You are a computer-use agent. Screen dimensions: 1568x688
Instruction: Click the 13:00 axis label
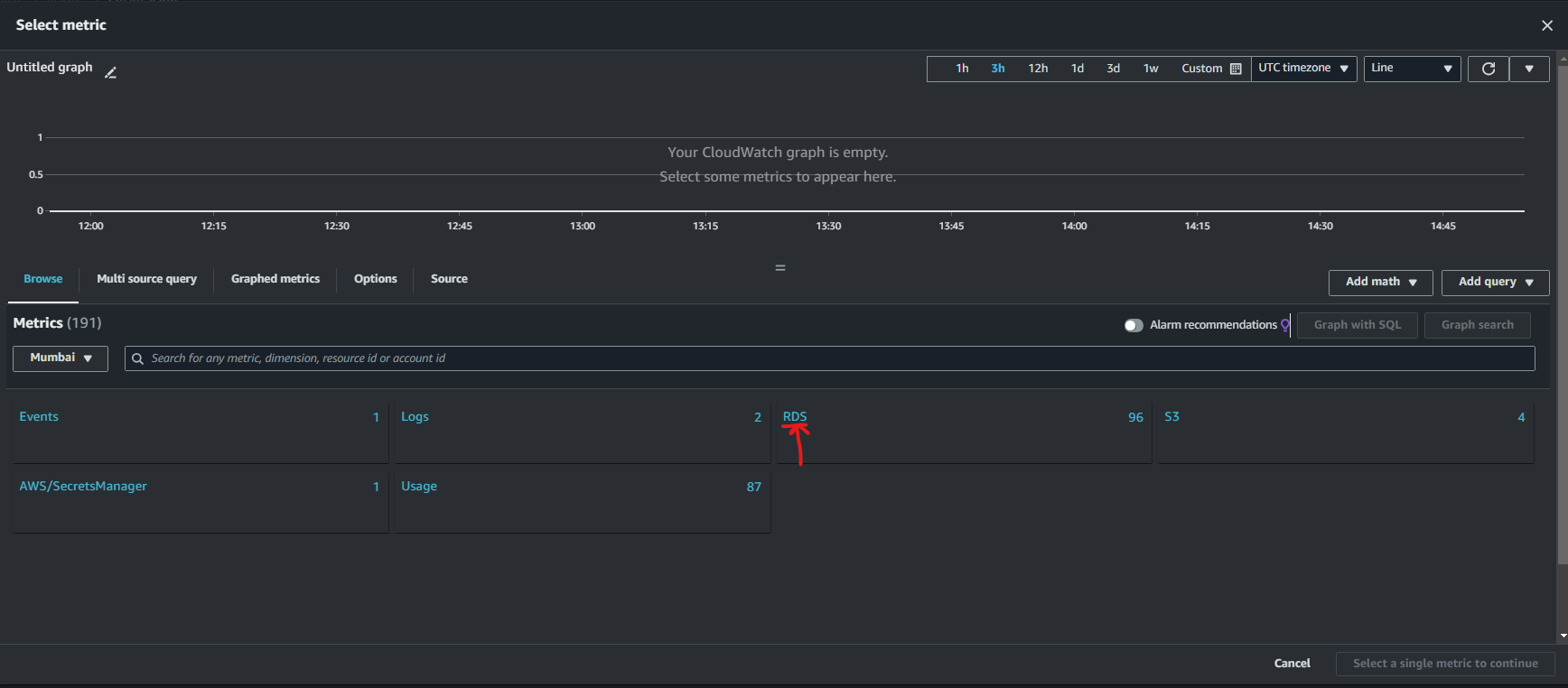point(583,226)
